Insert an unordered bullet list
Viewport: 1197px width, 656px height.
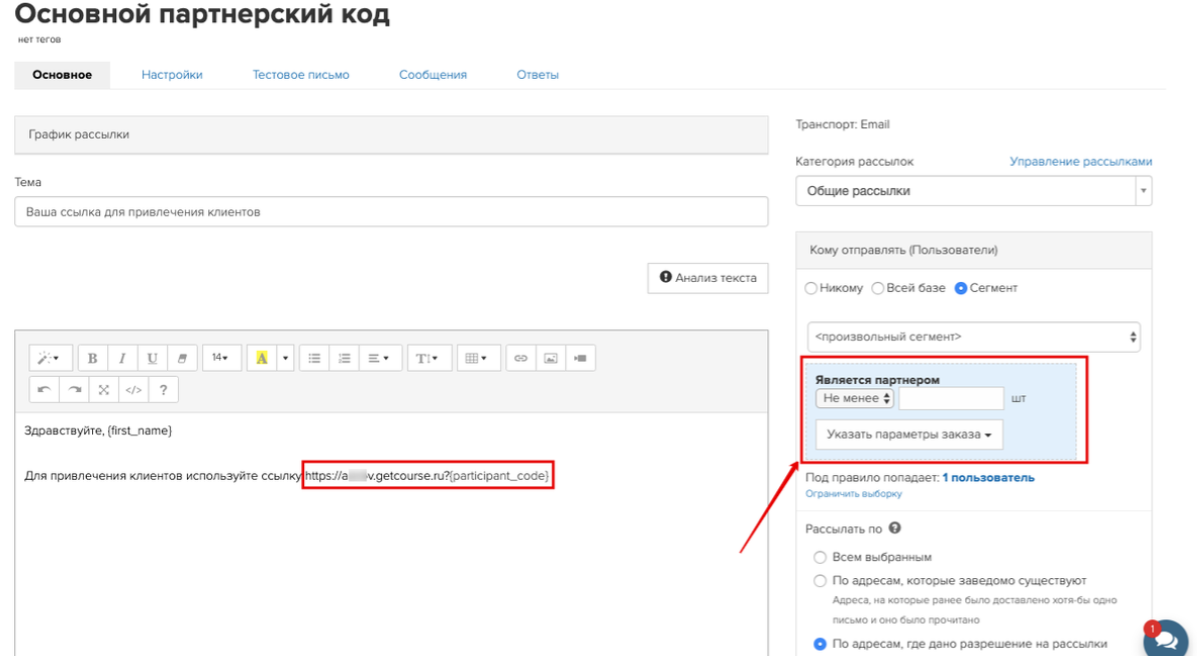315,358
